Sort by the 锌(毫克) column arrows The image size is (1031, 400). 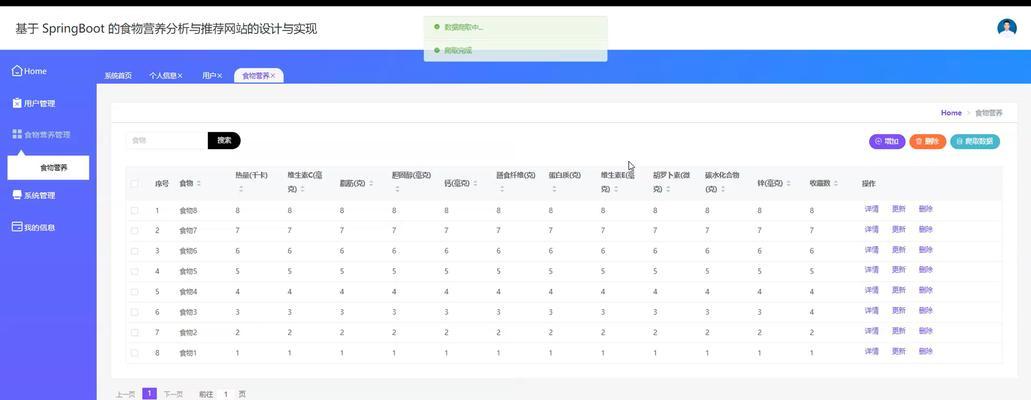pos(788,184)
